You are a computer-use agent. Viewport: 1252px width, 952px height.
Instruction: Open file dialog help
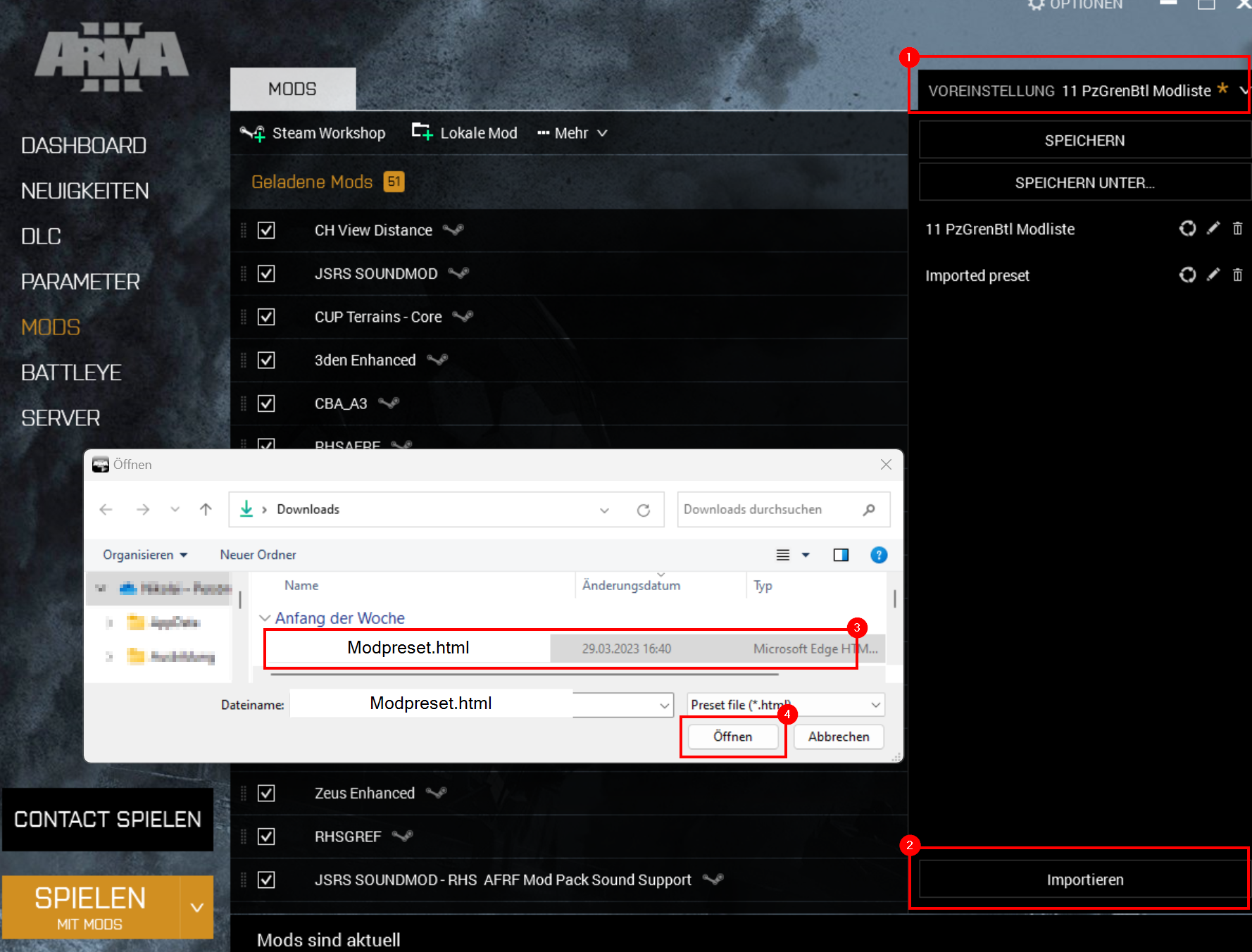point(879,555)
